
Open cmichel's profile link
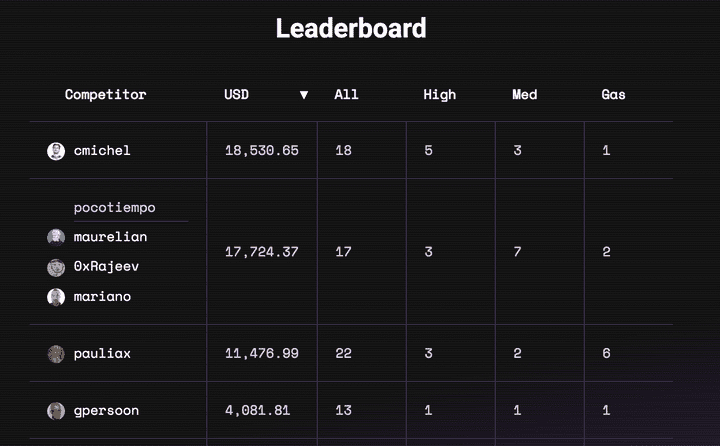102,151
